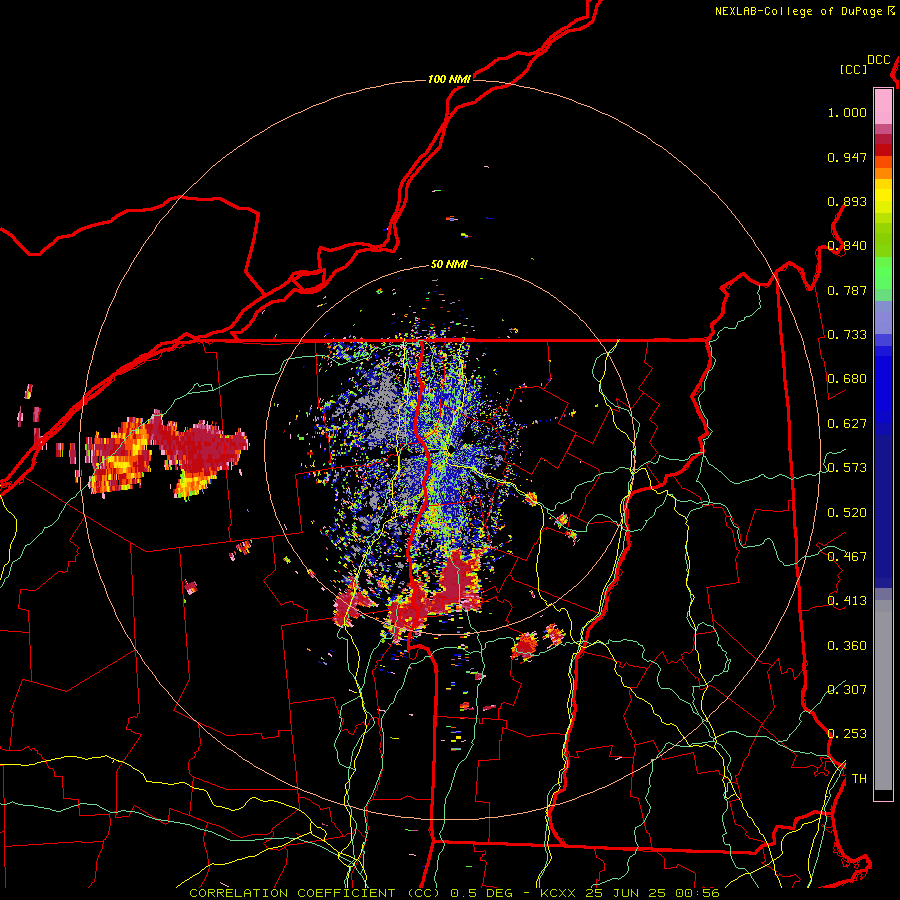Screen dimensions: 900x900
Task: Click the gray bottom segment of color bar
Action: pyautogui.click(x=883, y=695)
